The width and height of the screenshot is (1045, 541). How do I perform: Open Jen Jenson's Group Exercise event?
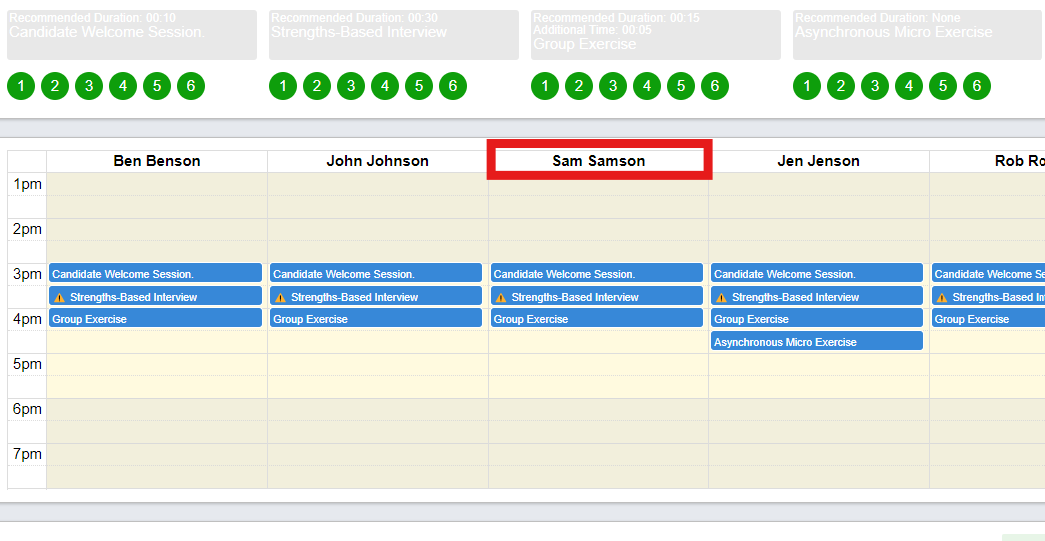[817, 318]
